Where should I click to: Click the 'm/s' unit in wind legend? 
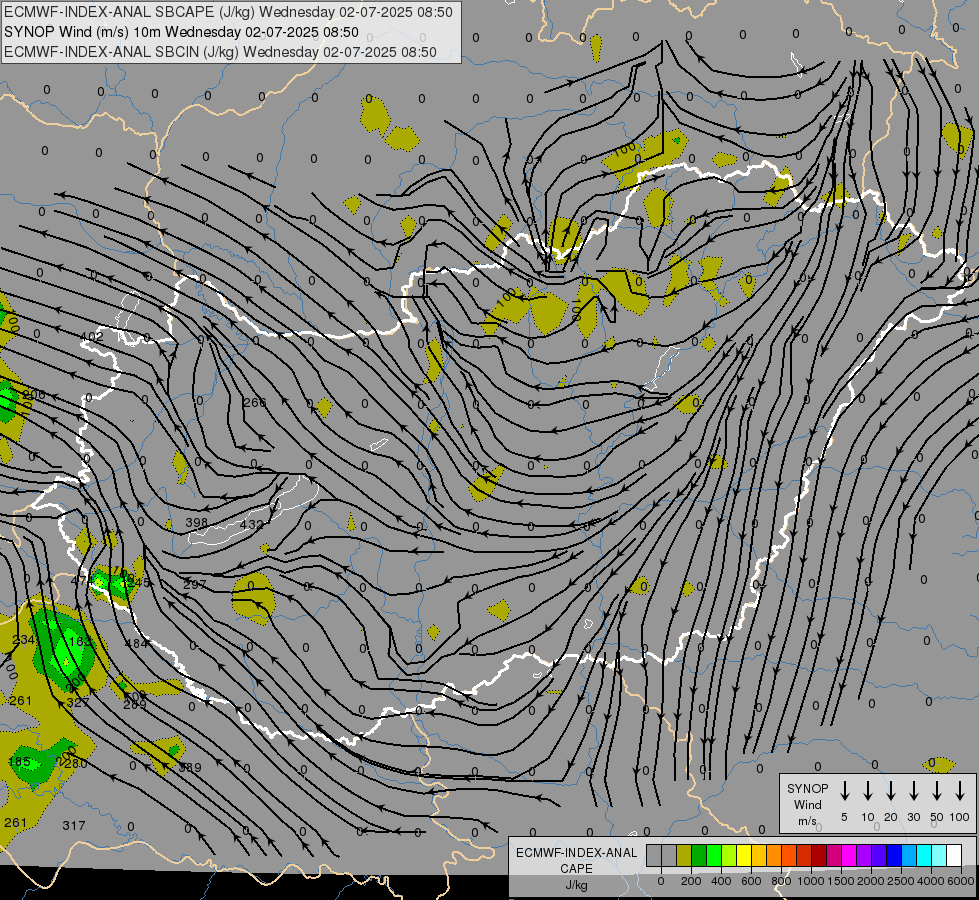click(x=807, y=821)
